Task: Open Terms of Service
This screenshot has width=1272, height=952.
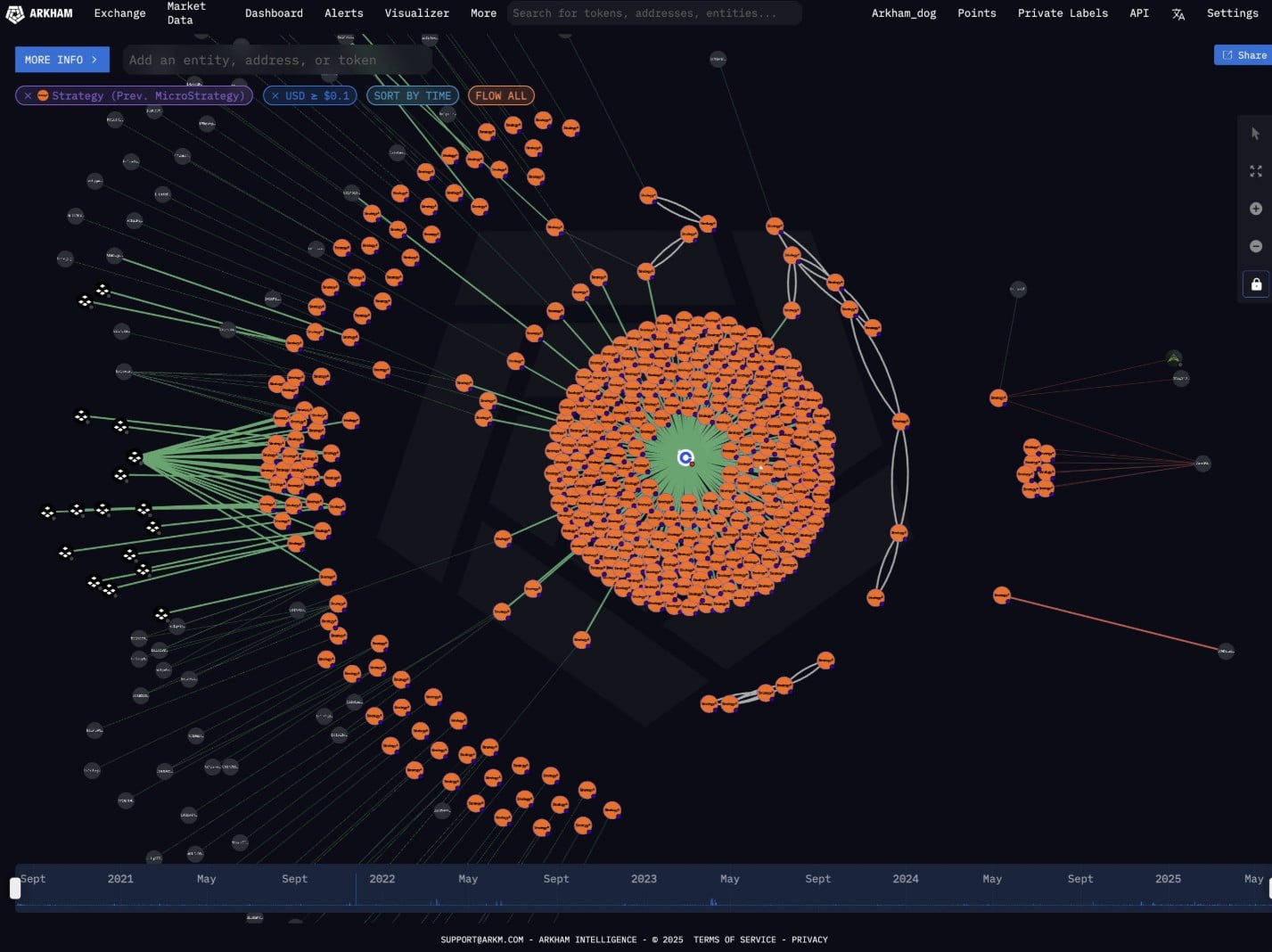Action: (x=734, y=940)
